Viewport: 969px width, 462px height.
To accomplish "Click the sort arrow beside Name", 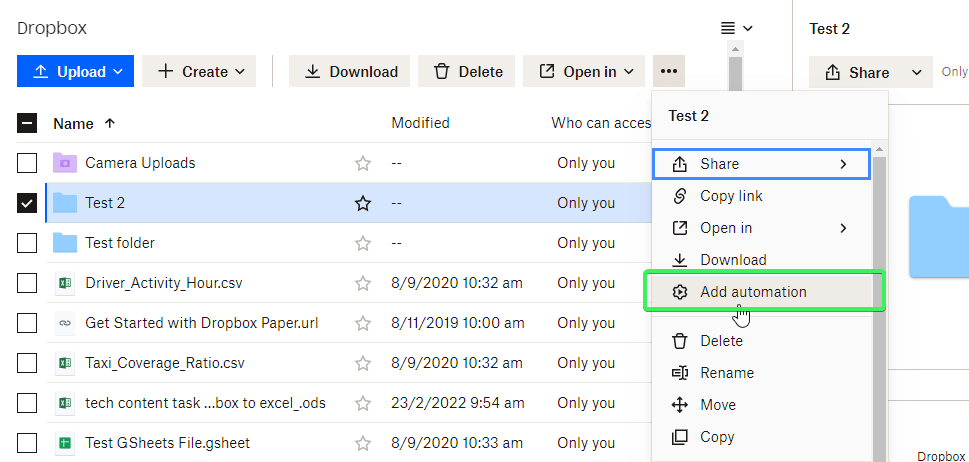I will pos(110,123).
